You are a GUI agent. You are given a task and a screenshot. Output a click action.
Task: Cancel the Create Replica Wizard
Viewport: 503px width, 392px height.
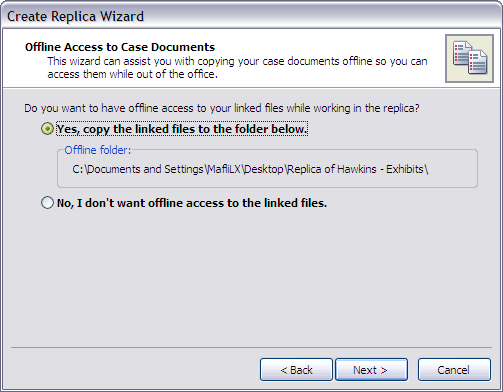454,369
